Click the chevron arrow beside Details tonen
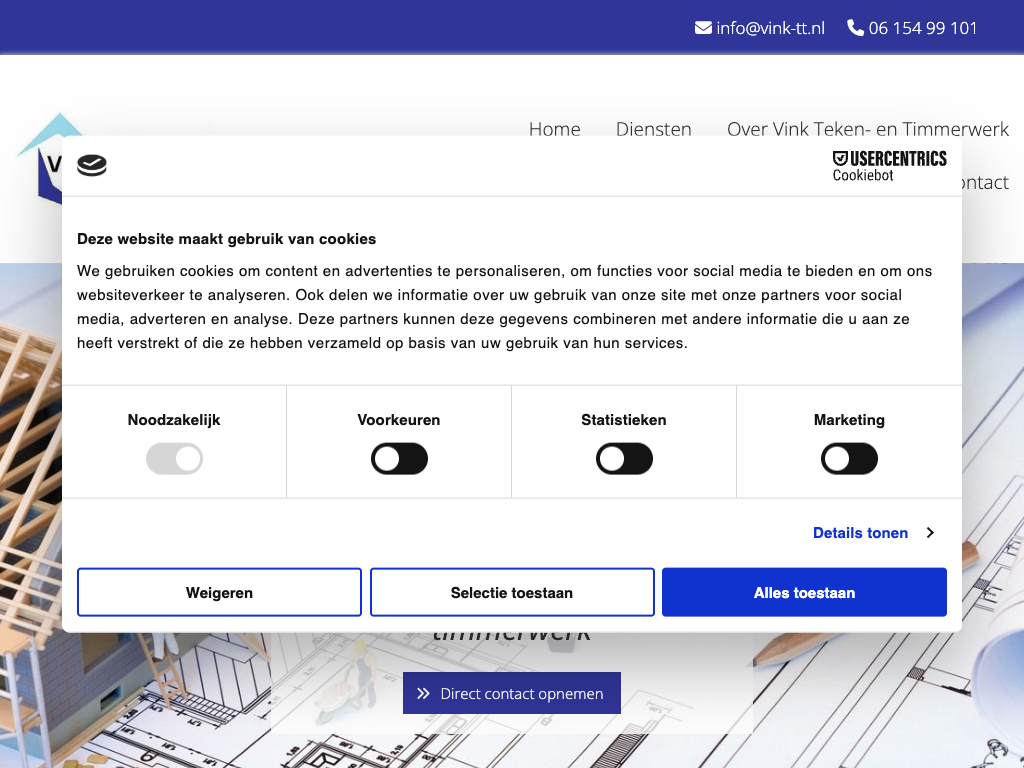The width and height of the screenshot is (1024, 768). click(930, 533)
